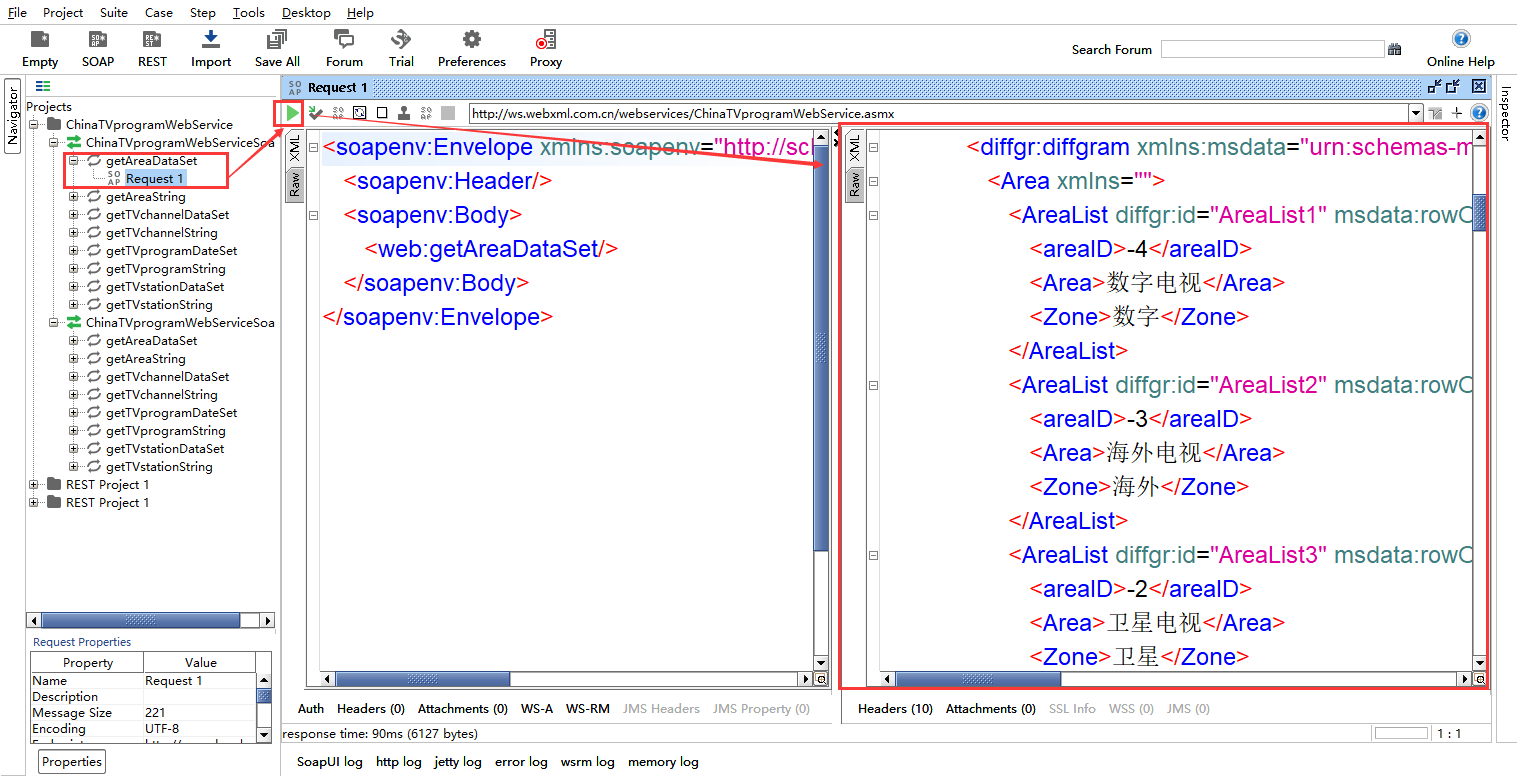Run the request with the green submit arrow

(291, 113)
